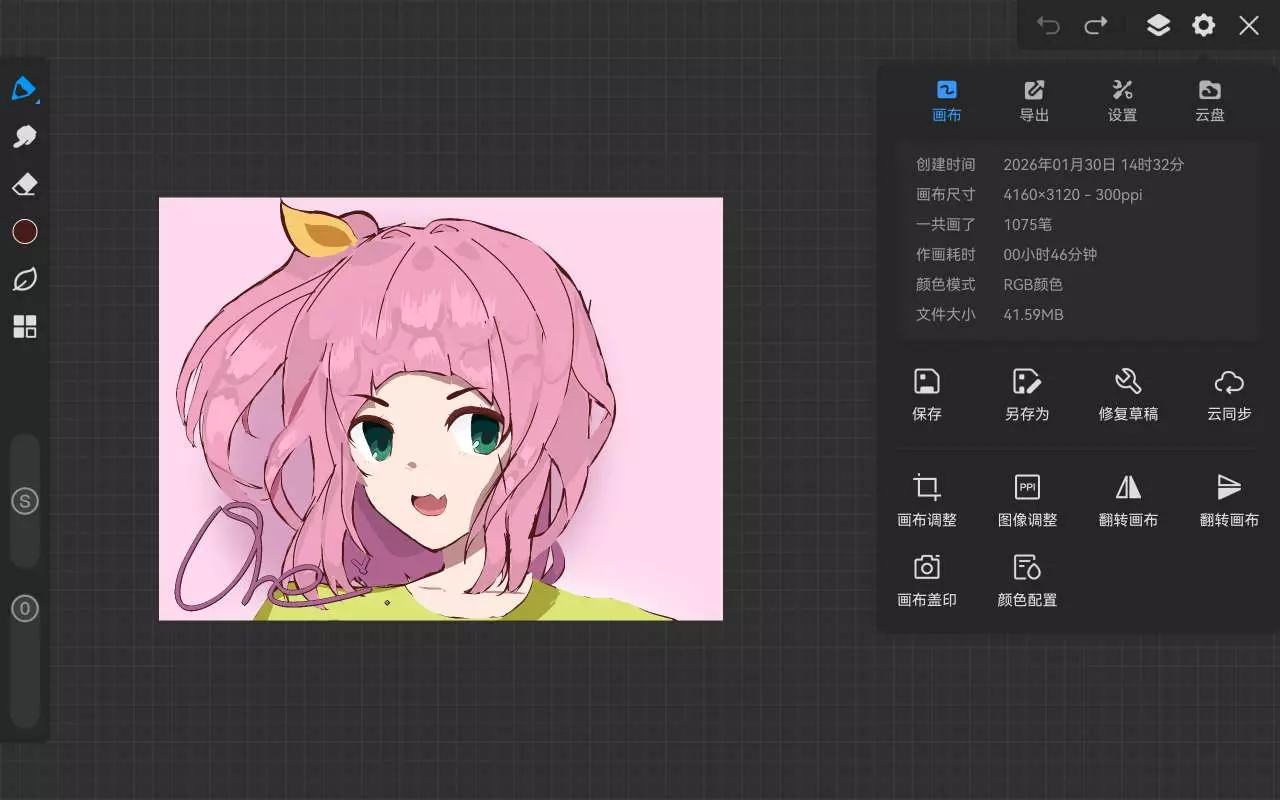Flip canvas horizontally with first 翻转画布
This screenshot has height=800, width=1280.
tap(1128, 501)
